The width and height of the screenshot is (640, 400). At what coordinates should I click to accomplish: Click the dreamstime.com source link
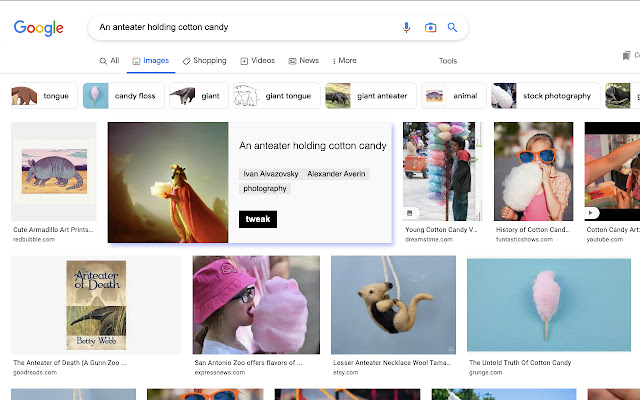429,240
